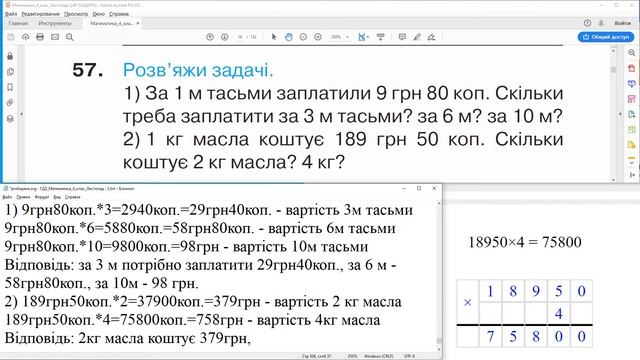
Task: Select the highlighter pen tool
Action: tap(417, 37)
